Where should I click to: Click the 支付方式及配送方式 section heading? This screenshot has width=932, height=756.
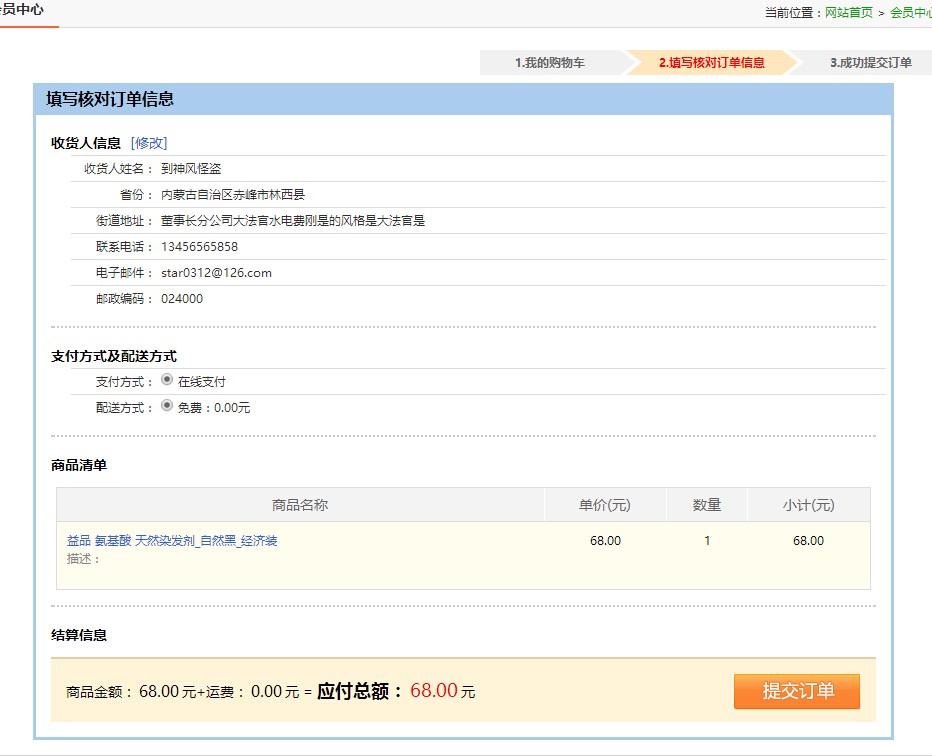pyautogui.click(x=114, y=356)
